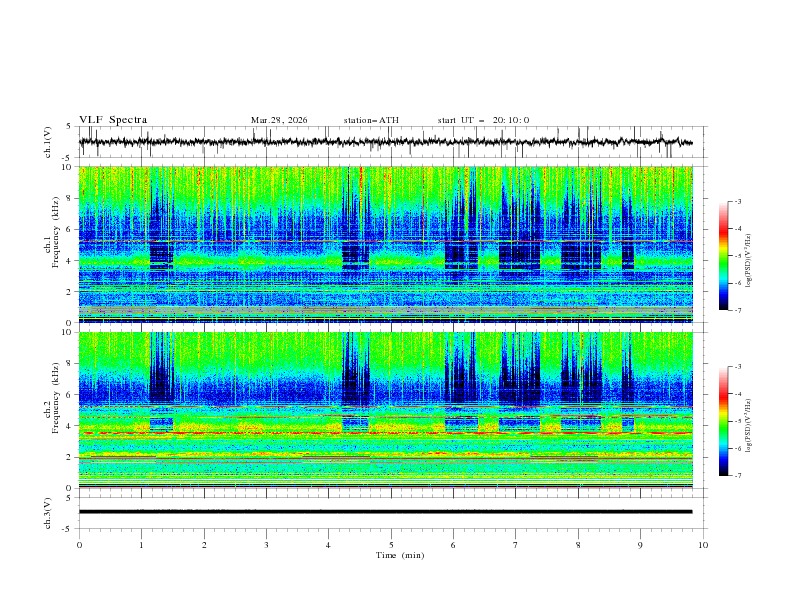Screen dimensions: 792x612
Task: Click the flat ch.3 voltage trace
Action: point(385,512)
